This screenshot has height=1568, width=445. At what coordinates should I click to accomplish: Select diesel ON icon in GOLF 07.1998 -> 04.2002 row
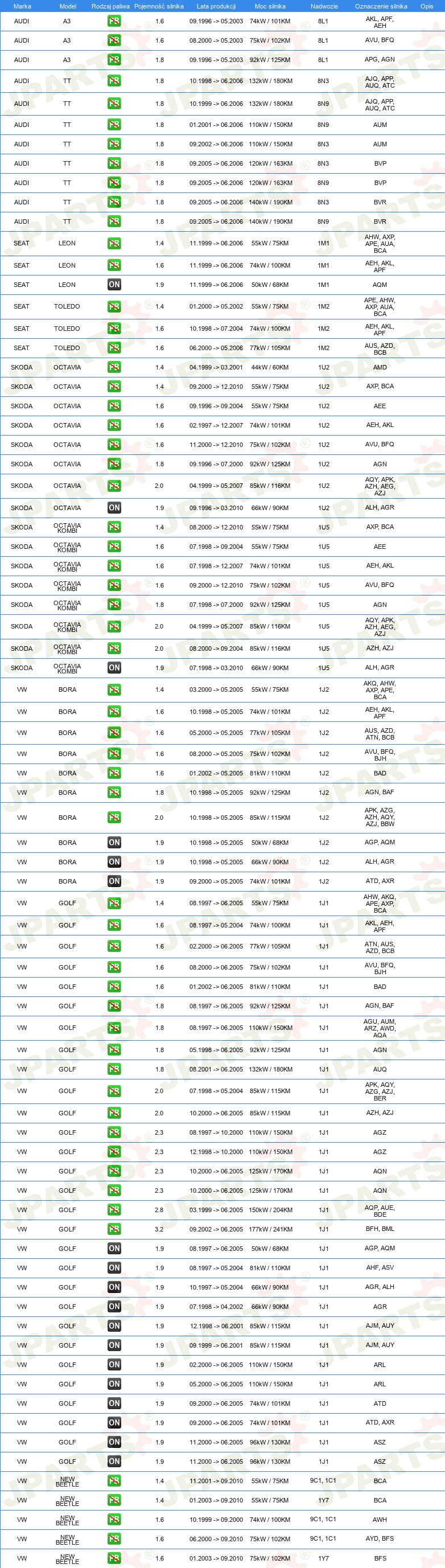(x=114, y=1307)
